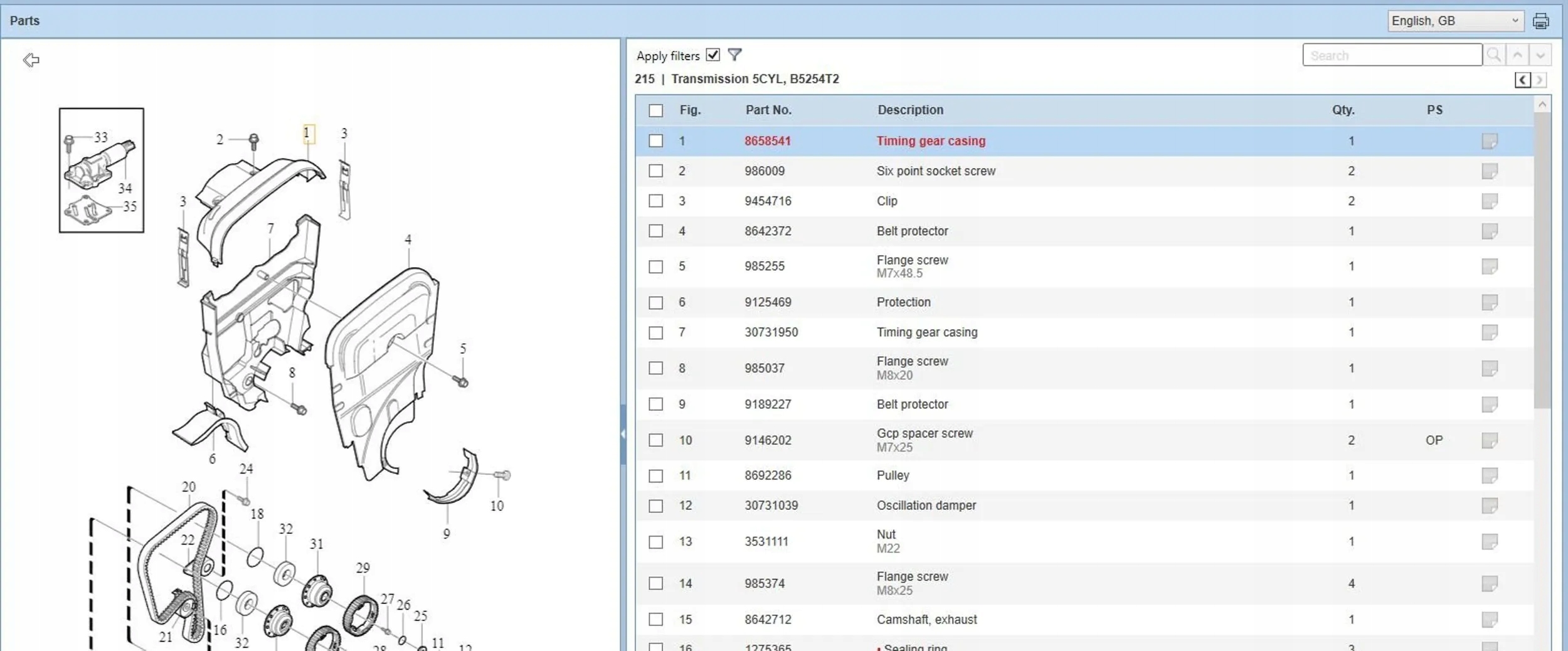The image size is (1568, 651).
Task: Sort by Part No. column header
Action: pos(768,110)
